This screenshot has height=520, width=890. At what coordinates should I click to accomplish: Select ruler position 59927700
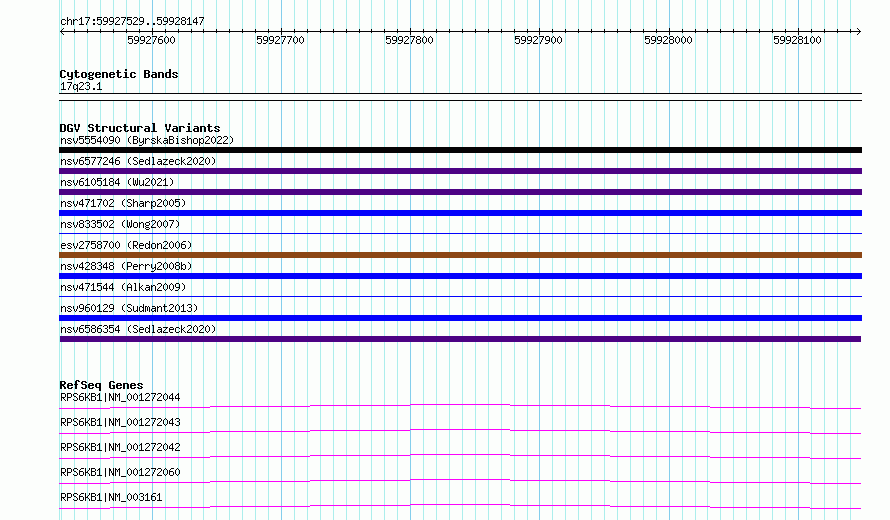[x=280, y=40]
